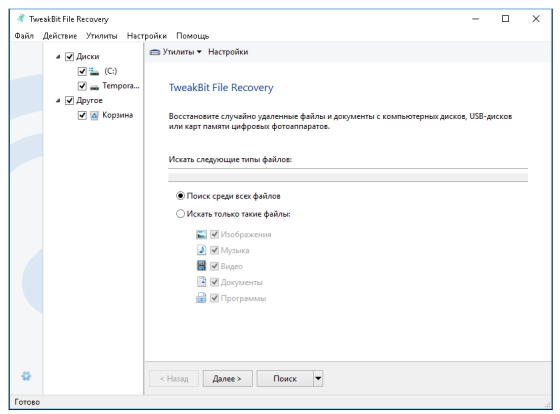Select the (C:) tree label
The image size is (560, 414).
tap(110, 71)
